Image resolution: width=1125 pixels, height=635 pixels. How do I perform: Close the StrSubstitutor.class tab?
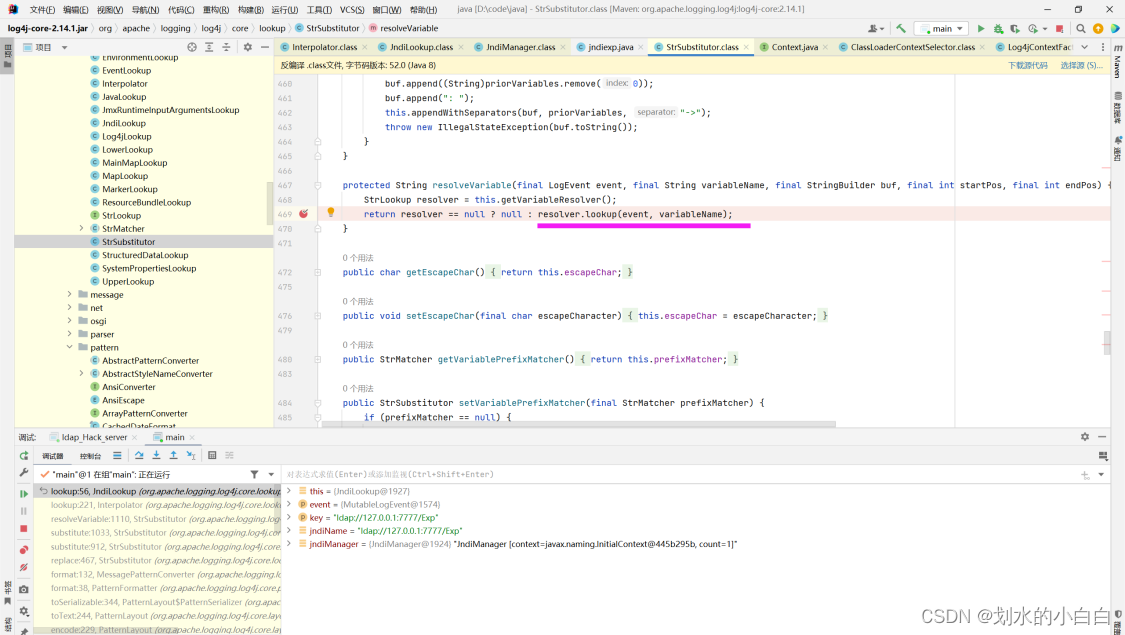[x=746, y=47]
